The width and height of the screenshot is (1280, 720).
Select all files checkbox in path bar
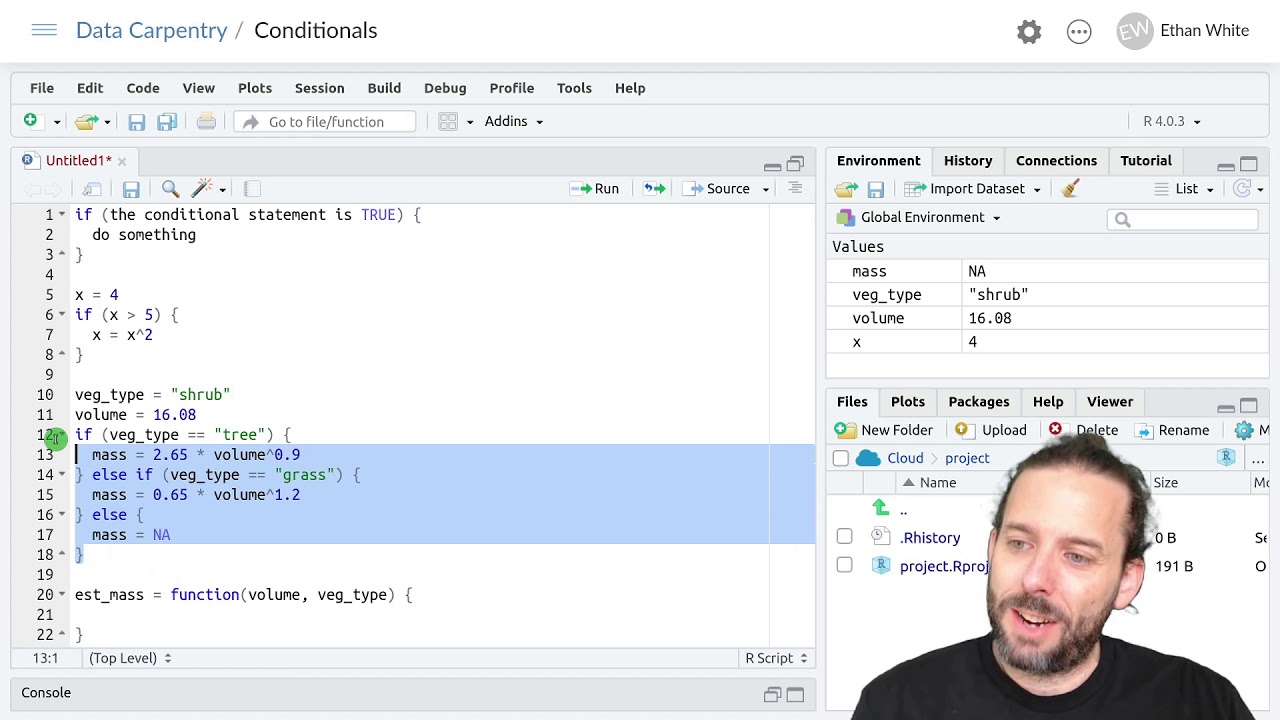(x=840, y=458)
